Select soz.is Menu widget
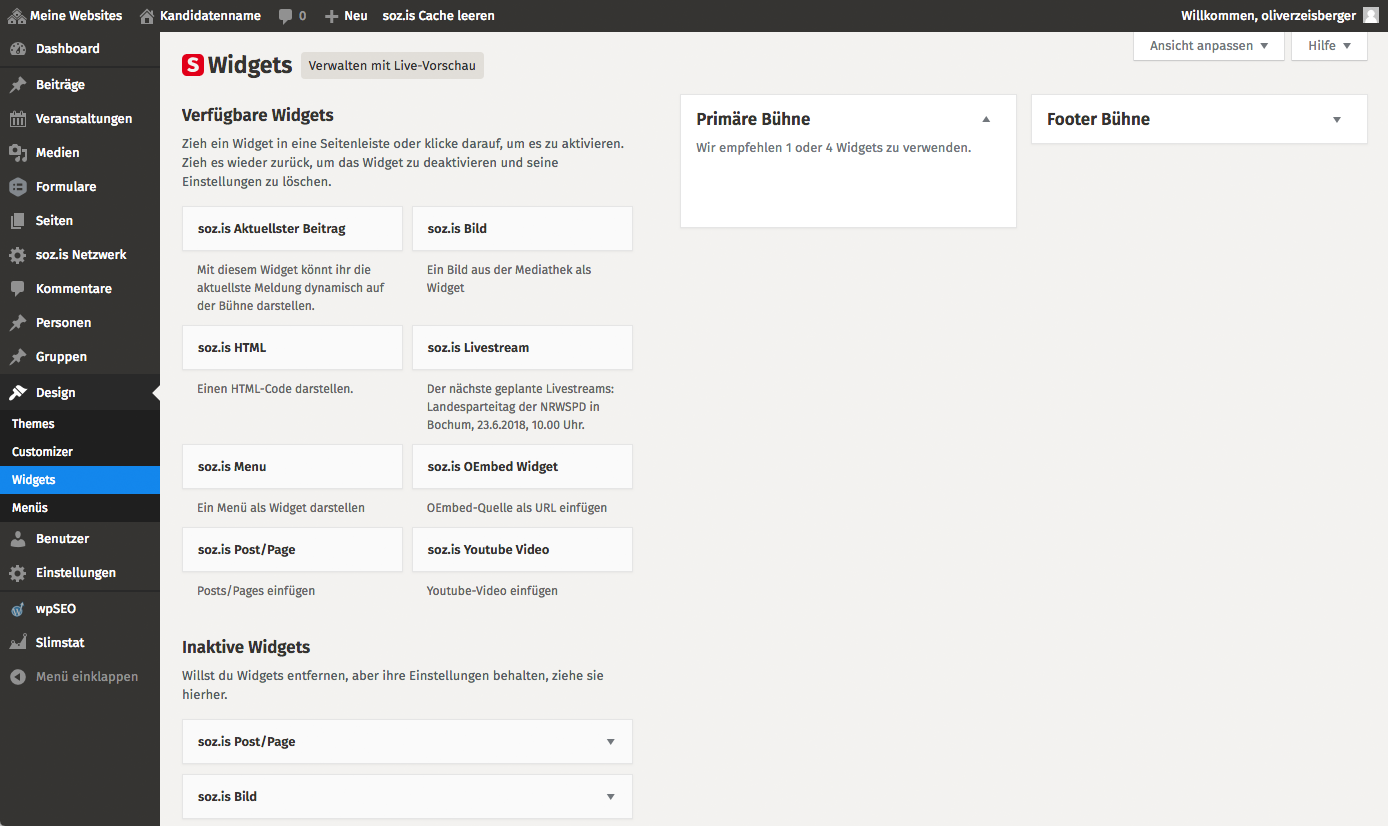The height and width of the screenshot is (826, 1388). [293, 467]
